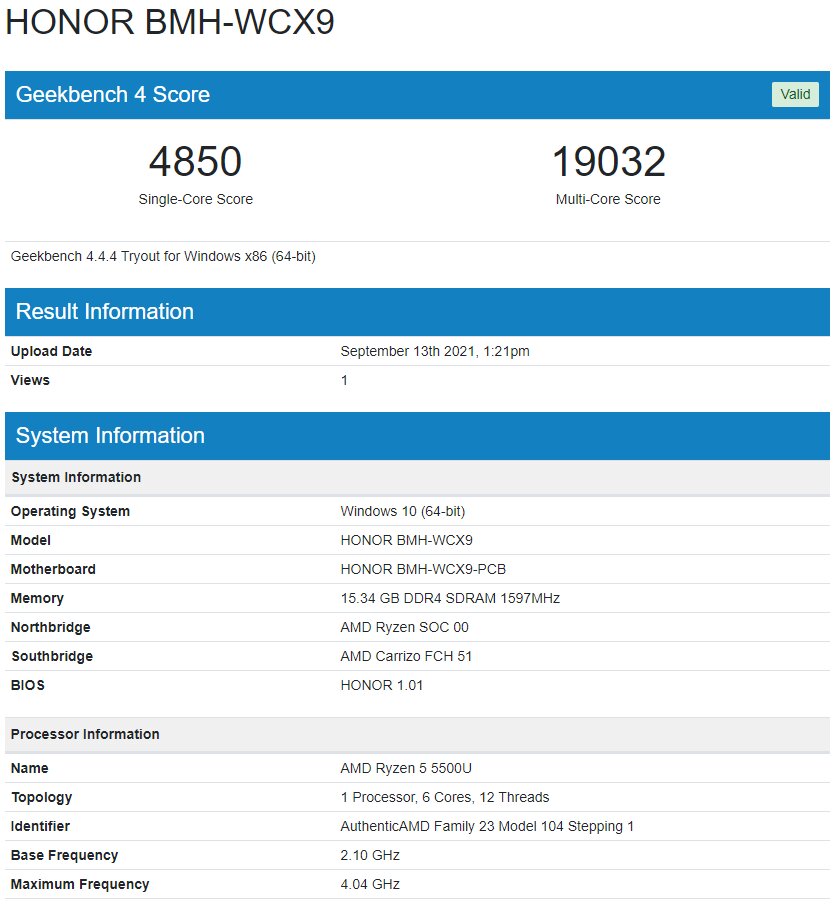Click the Views count value 1
Image resolution: width=838 pixels, height=904 pixels.
(344, 381)
